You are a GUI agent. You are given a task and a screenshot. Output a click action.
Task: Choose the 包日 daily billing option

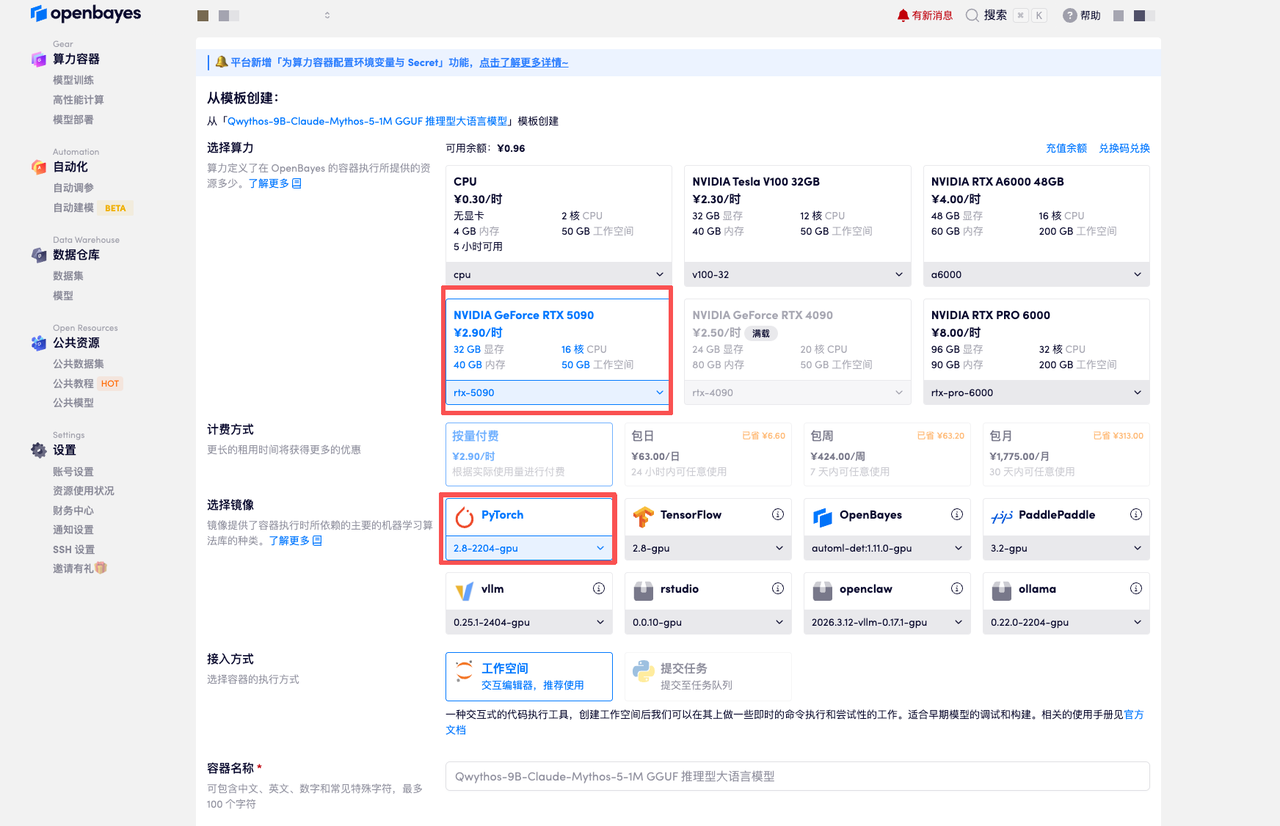(x=708, y=454)
